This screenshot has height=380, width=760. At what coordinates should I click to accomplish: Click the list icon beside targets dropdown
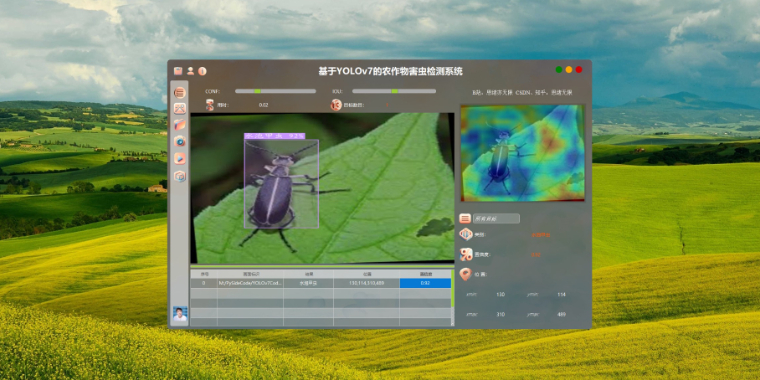pos(465,219)
